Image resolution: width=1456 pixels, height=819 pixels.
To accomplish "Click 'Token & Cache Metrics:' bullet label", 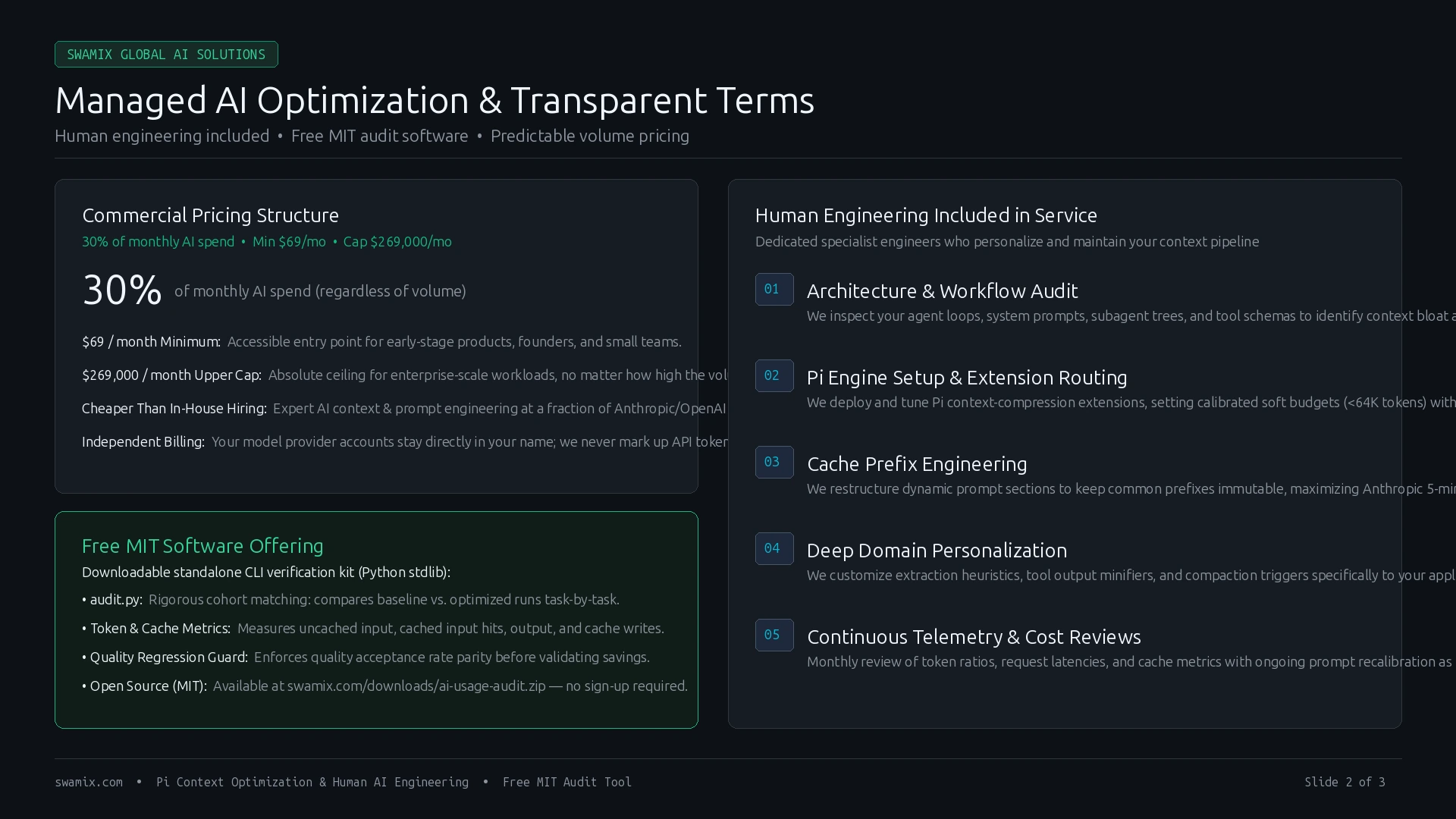I will click(x=160, y=629).
